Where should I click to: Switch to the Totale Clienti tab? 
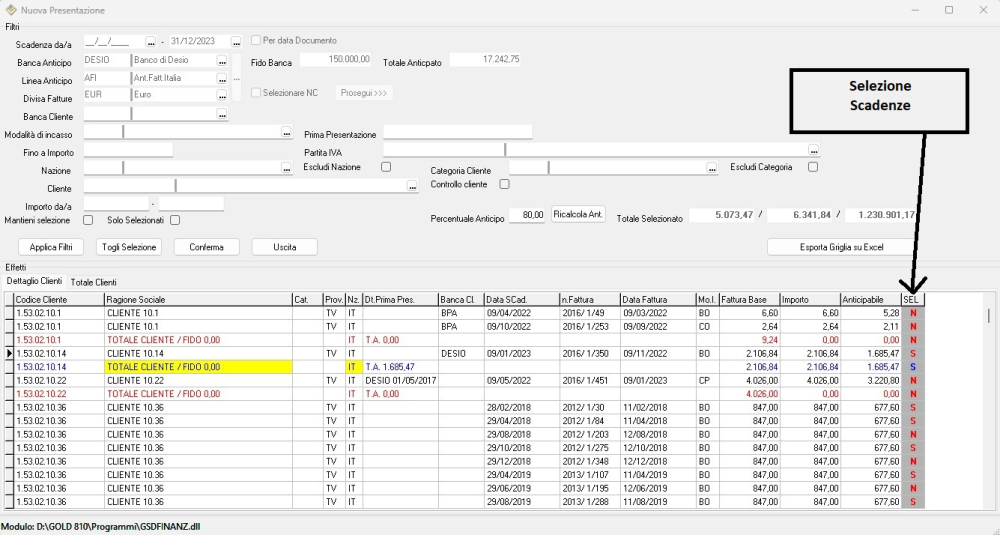pyautogui.click(x=93, y=282)
